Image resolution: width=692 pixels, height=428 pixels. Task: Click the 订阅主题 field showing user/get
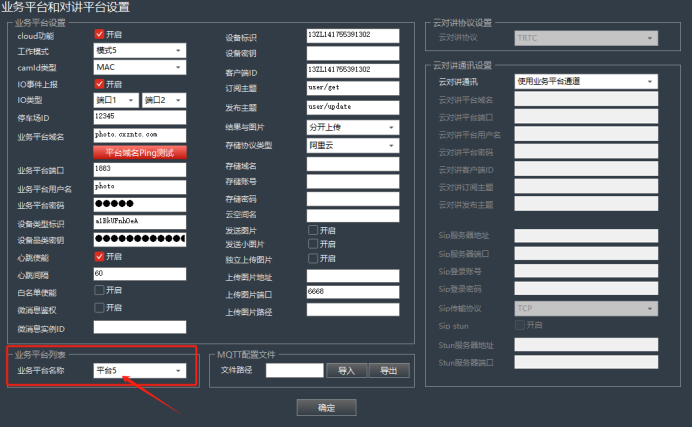(x=353, y=88)
